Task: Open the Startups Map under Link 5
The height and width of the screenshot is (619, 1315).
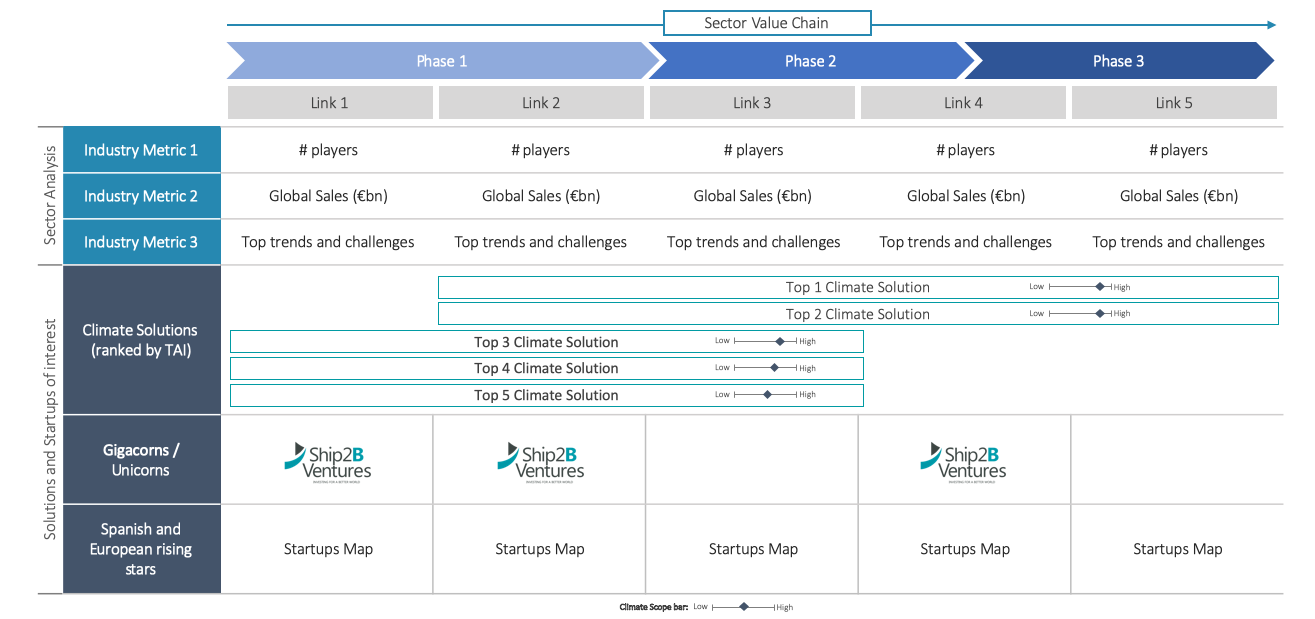Action: [1177, 549]
